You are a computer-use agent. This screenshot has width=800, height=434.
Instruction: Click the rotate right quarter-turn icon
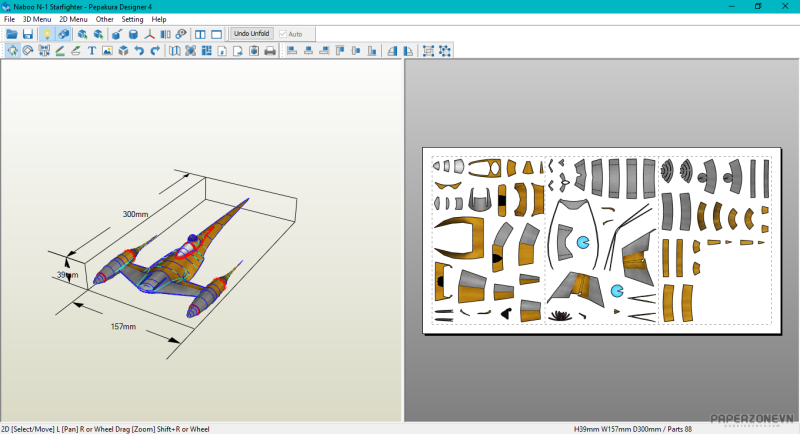click(408, 50)
